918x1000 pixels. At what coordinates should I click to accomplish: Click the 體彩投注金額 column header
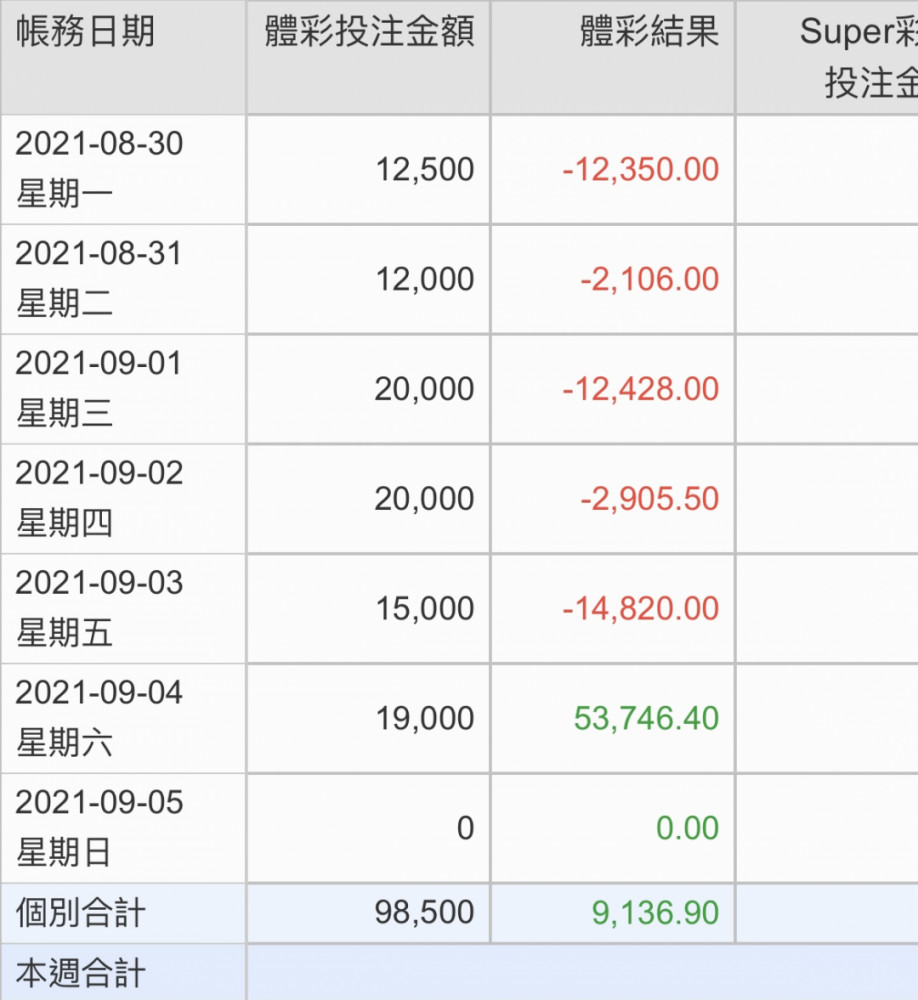(x=369, y=33)
